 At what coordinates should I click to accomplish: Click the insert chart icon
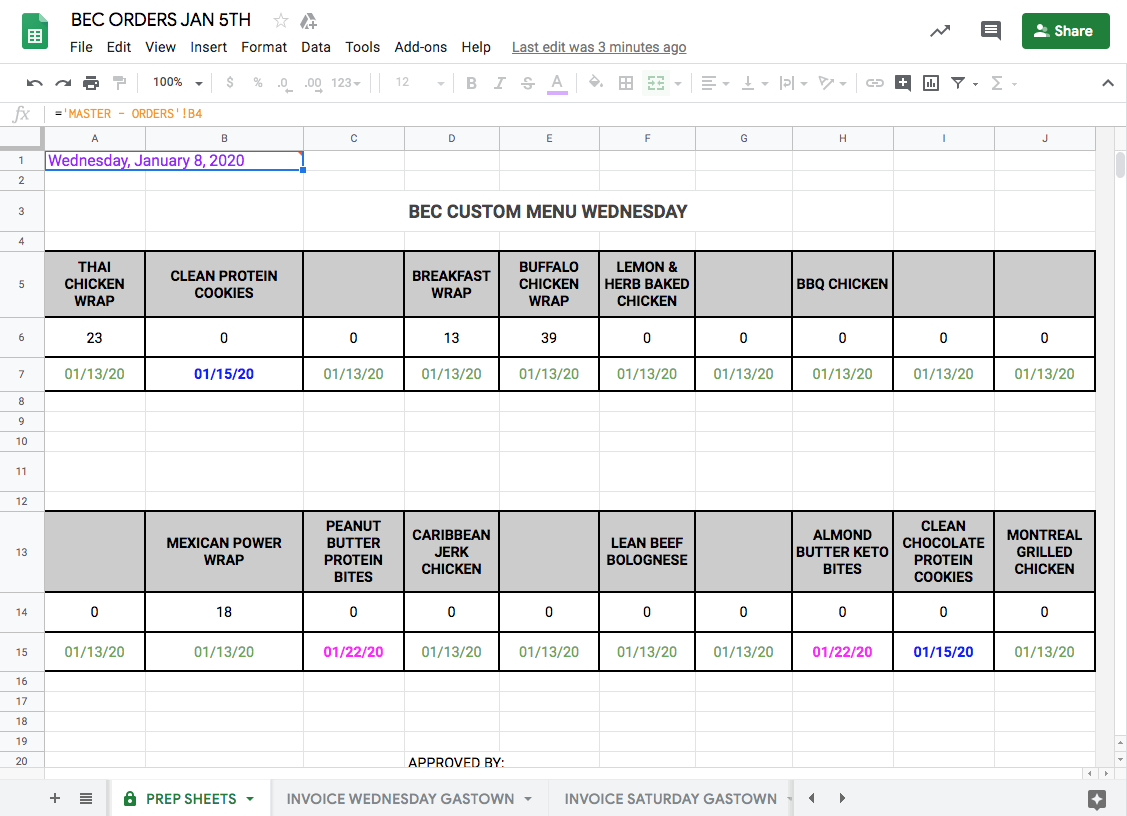(x=931, y=83)
